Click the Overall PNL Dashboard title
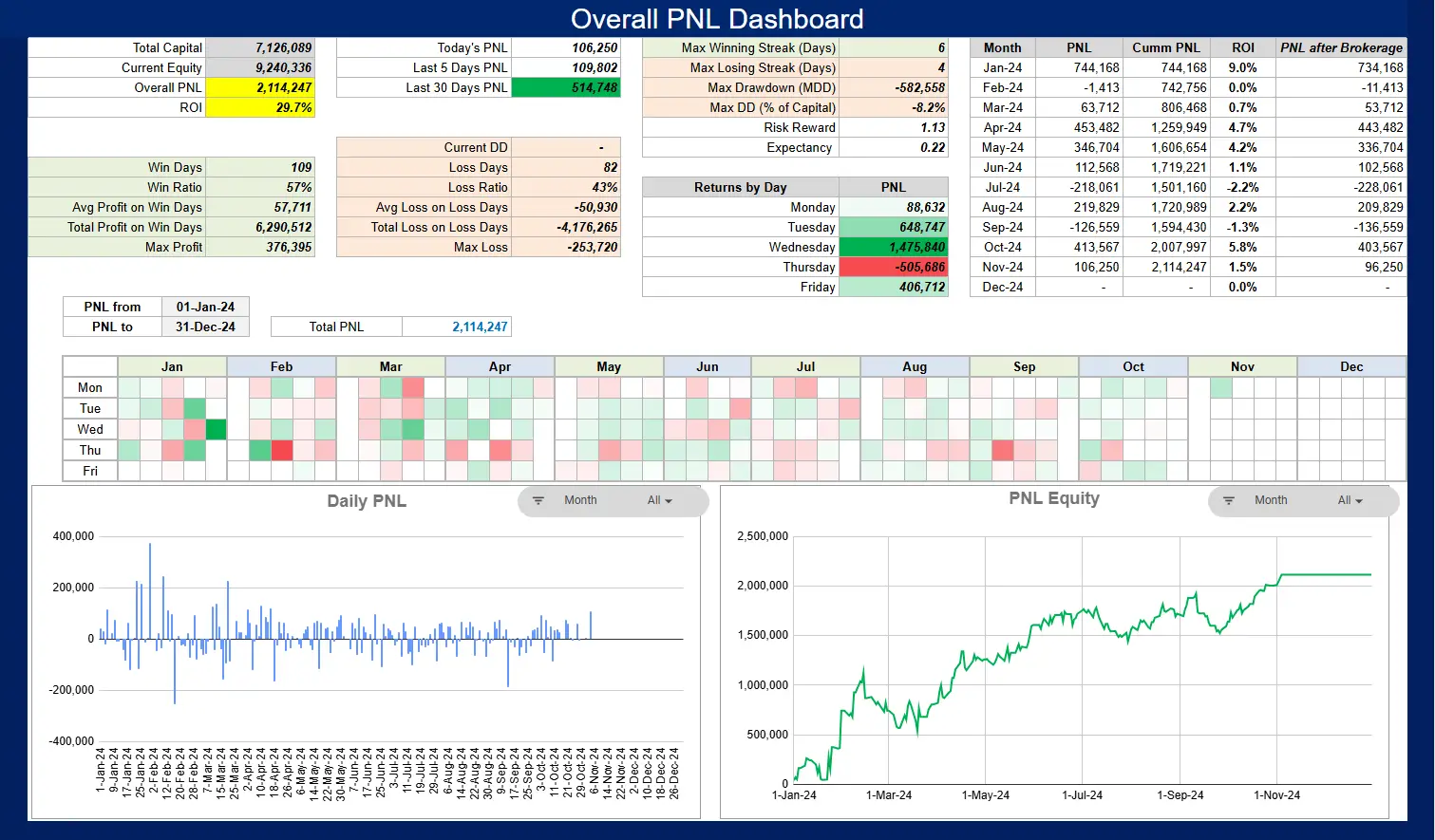Viewport: 1435px width, 840px height. (717, 19)
